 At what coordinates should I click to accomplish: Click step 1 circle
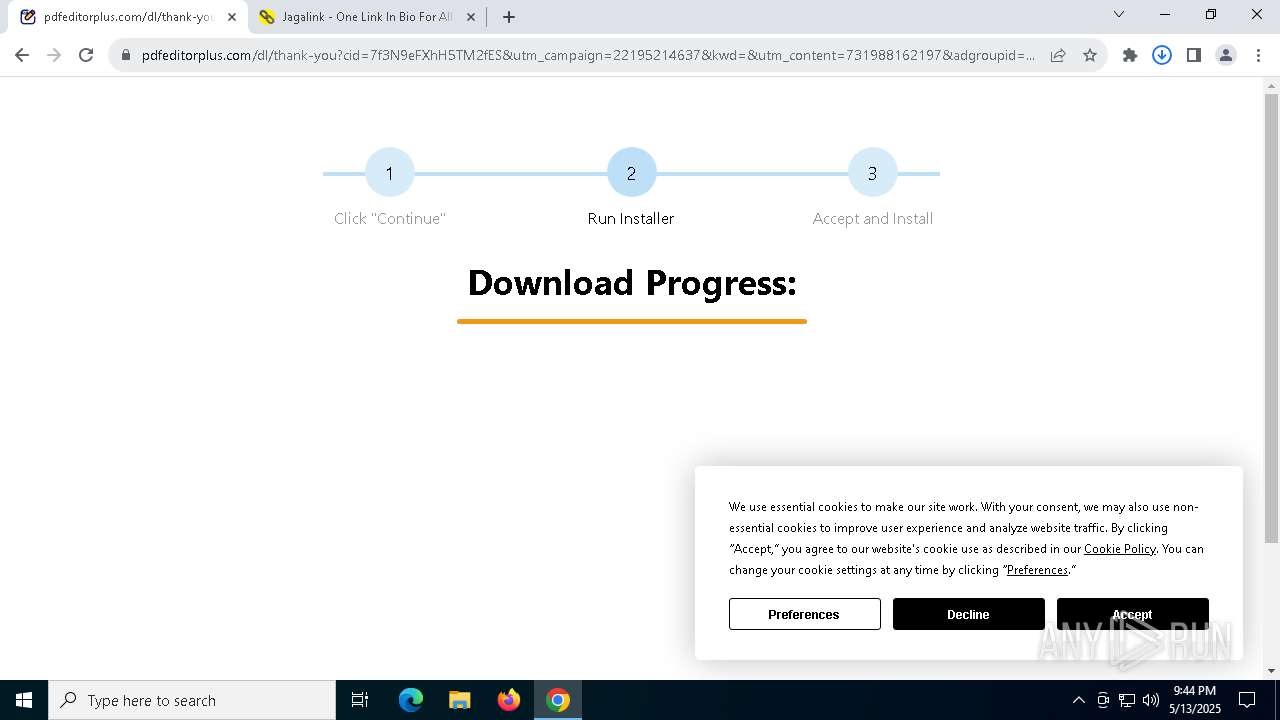(390, 173)
